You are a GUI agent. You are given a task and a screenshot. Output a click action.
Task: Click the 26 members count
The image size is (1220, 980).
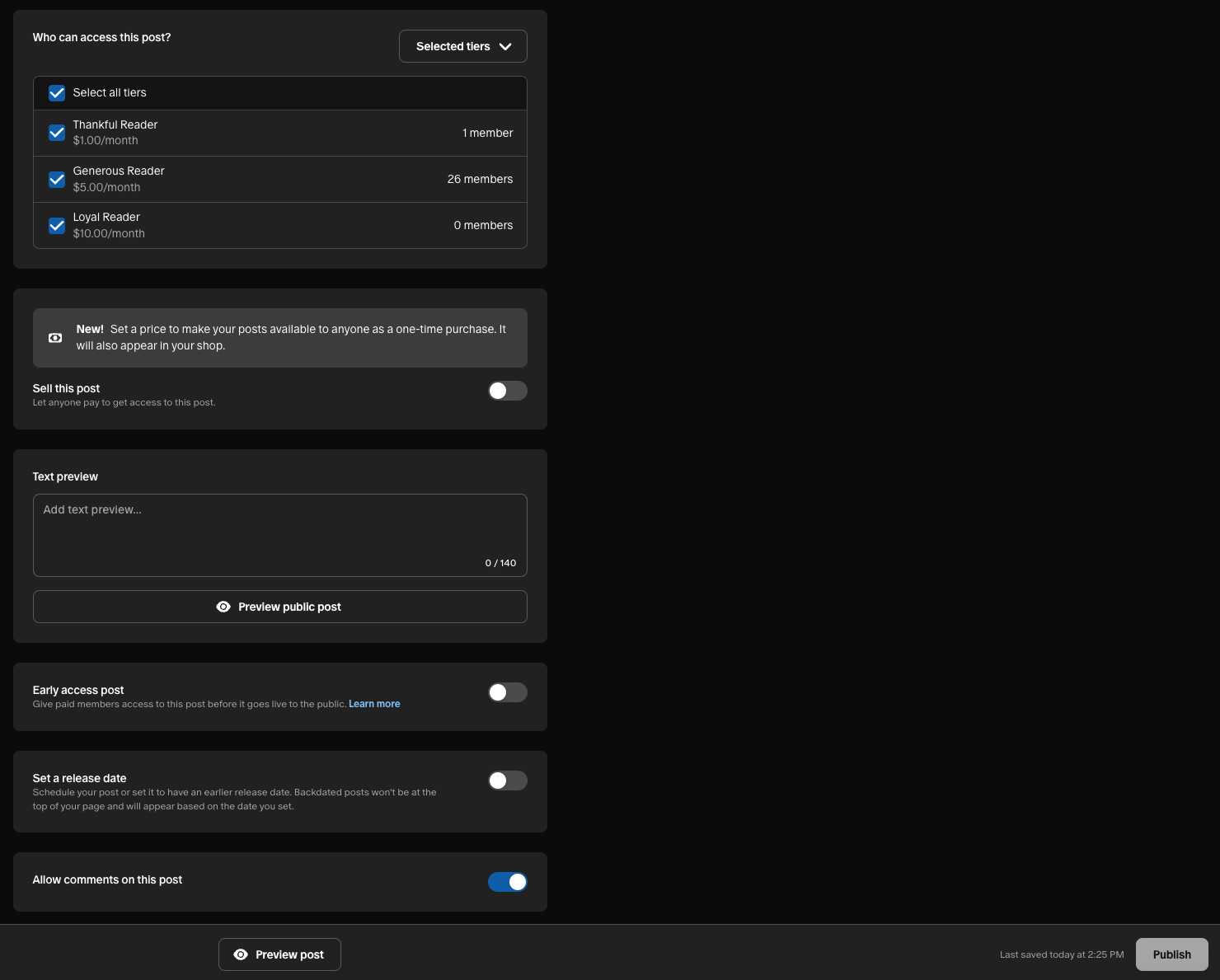point(480,179)
